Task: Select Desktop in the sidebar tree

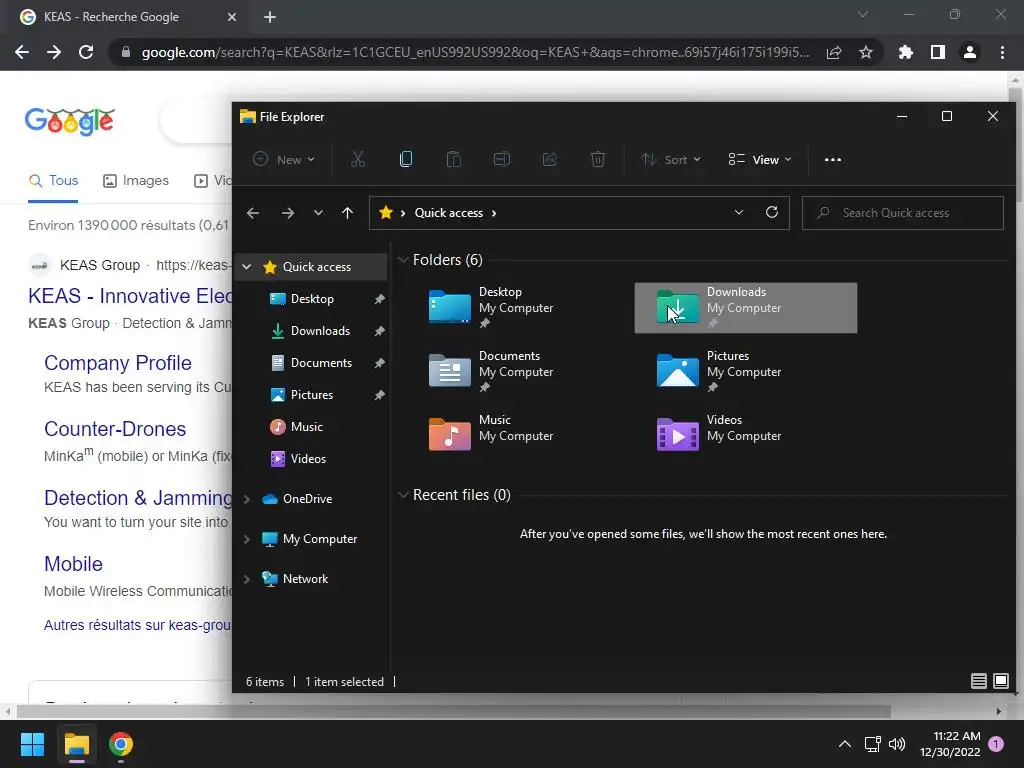Action: (x=312, y=298)
